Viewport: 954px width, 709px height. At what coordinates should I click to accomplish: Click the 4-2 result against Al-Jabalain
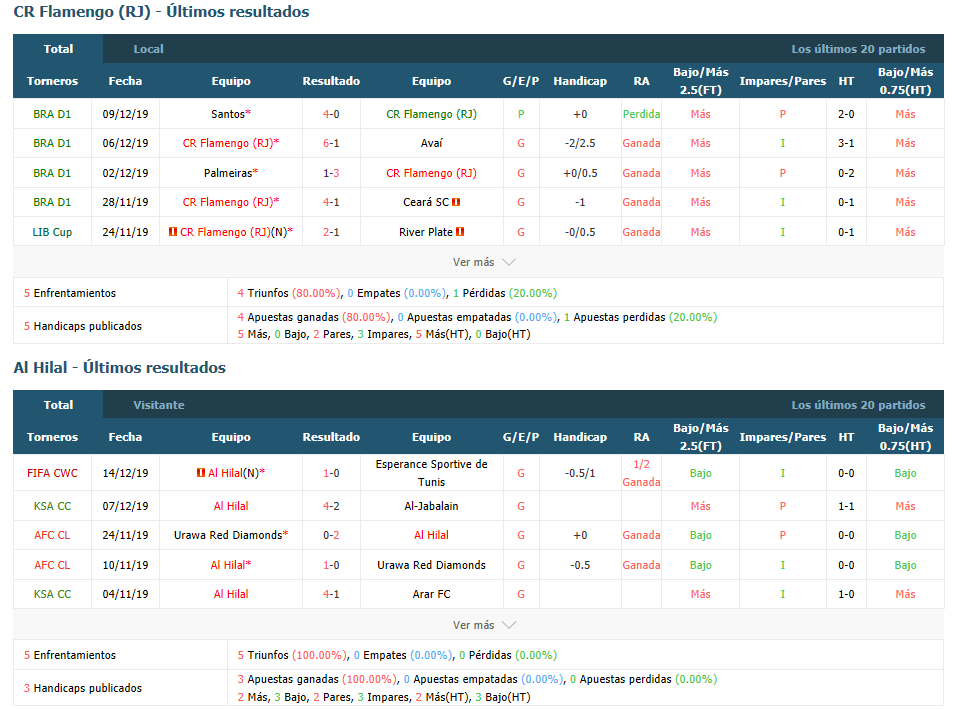[x=331, y=506]
